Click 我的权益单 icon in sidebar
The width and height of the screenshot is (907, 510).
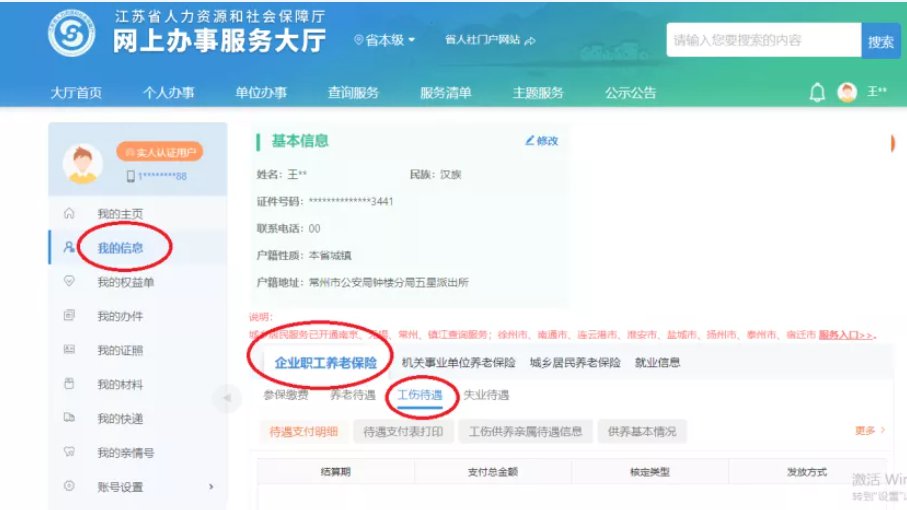(x=69, y=281)
